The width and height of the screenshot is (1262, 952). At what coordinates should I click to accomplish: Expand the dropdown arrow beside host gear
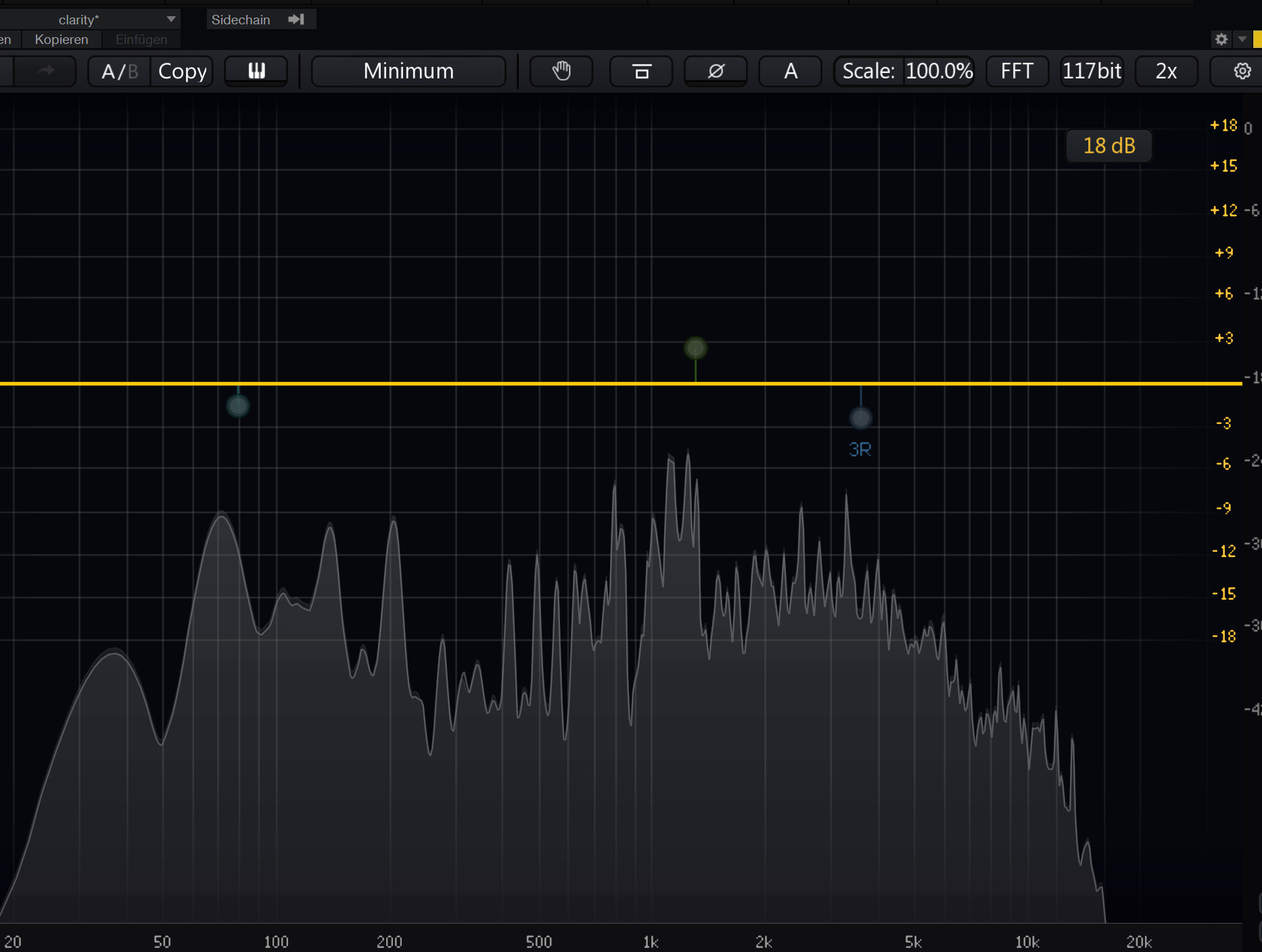click(1242, 39)
